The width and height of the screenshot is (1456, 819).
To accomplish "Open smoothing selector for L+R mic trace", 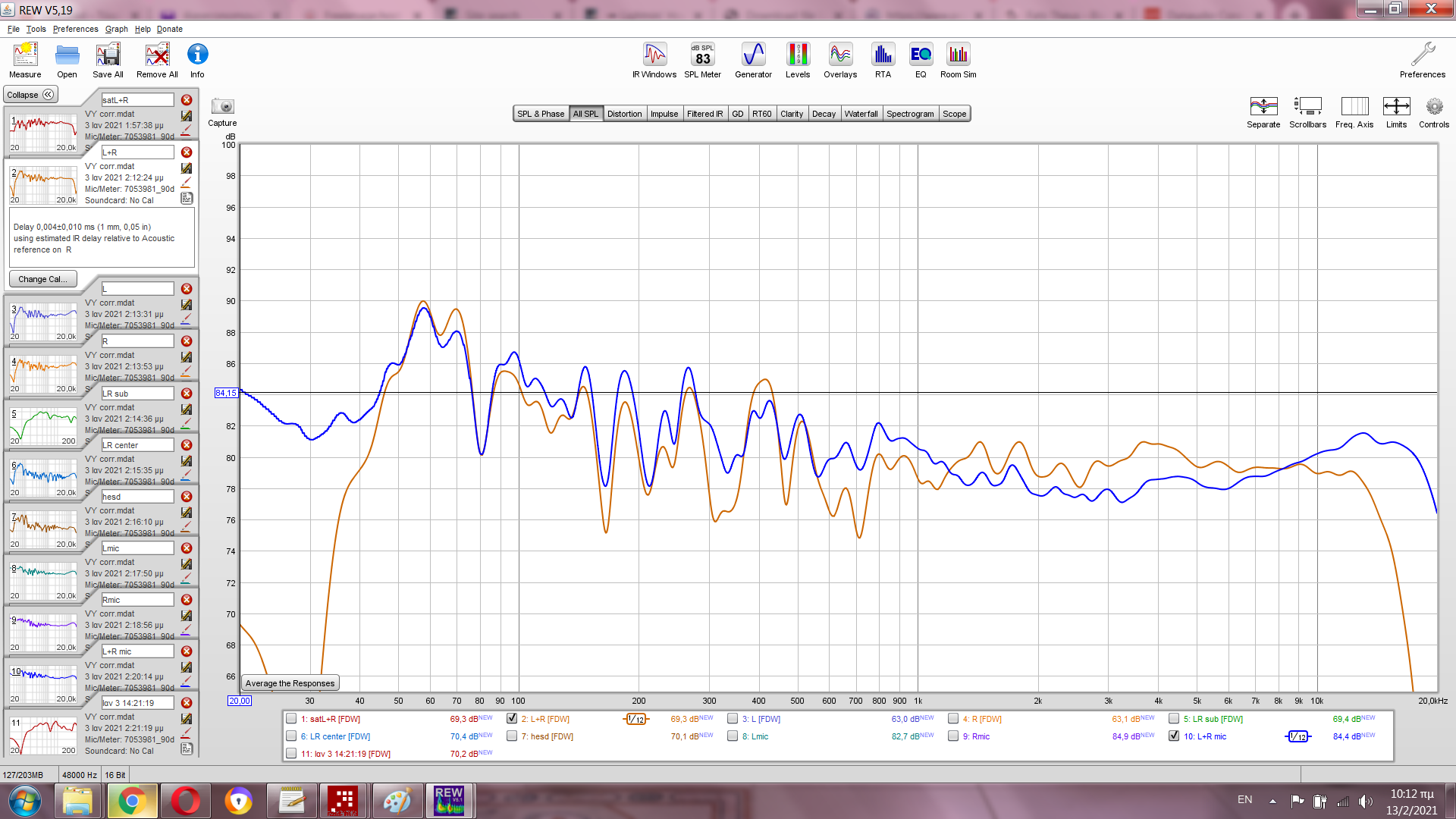I will pyautogui.click(x=1298, y=736).
